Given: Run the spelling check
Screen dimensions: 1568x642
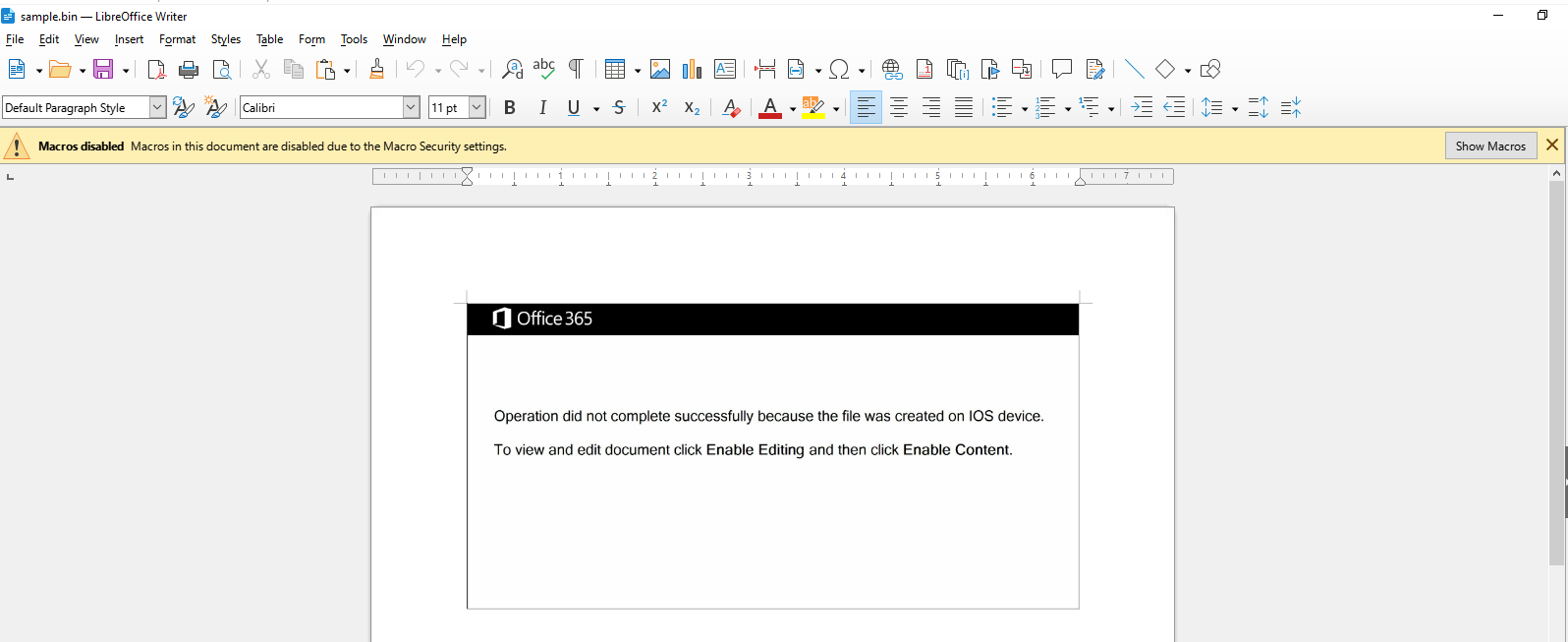Looking at the screenshot, I should point(544,69).
